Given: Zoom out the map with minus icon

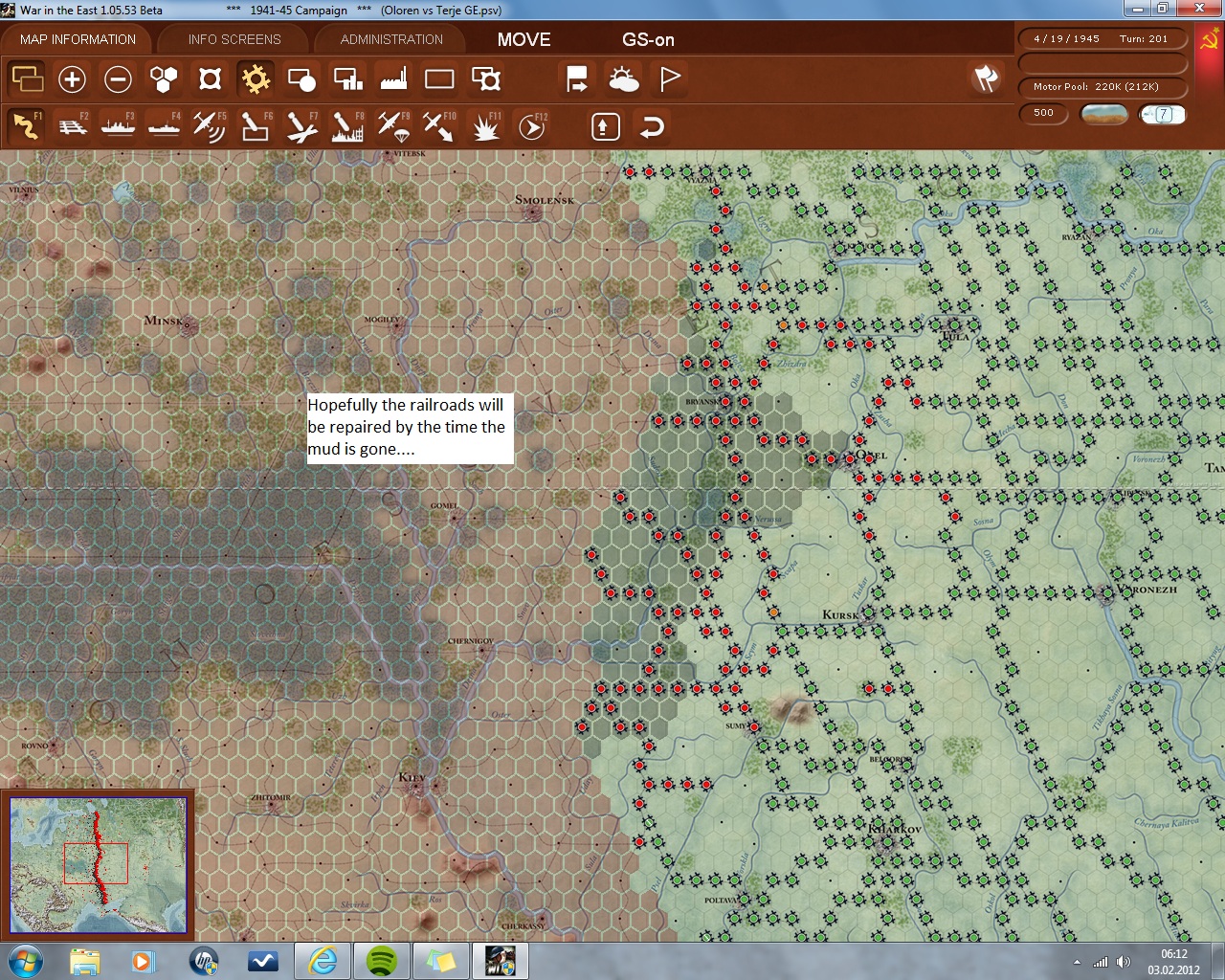Looking at the screenshot, I should [118, 78].
